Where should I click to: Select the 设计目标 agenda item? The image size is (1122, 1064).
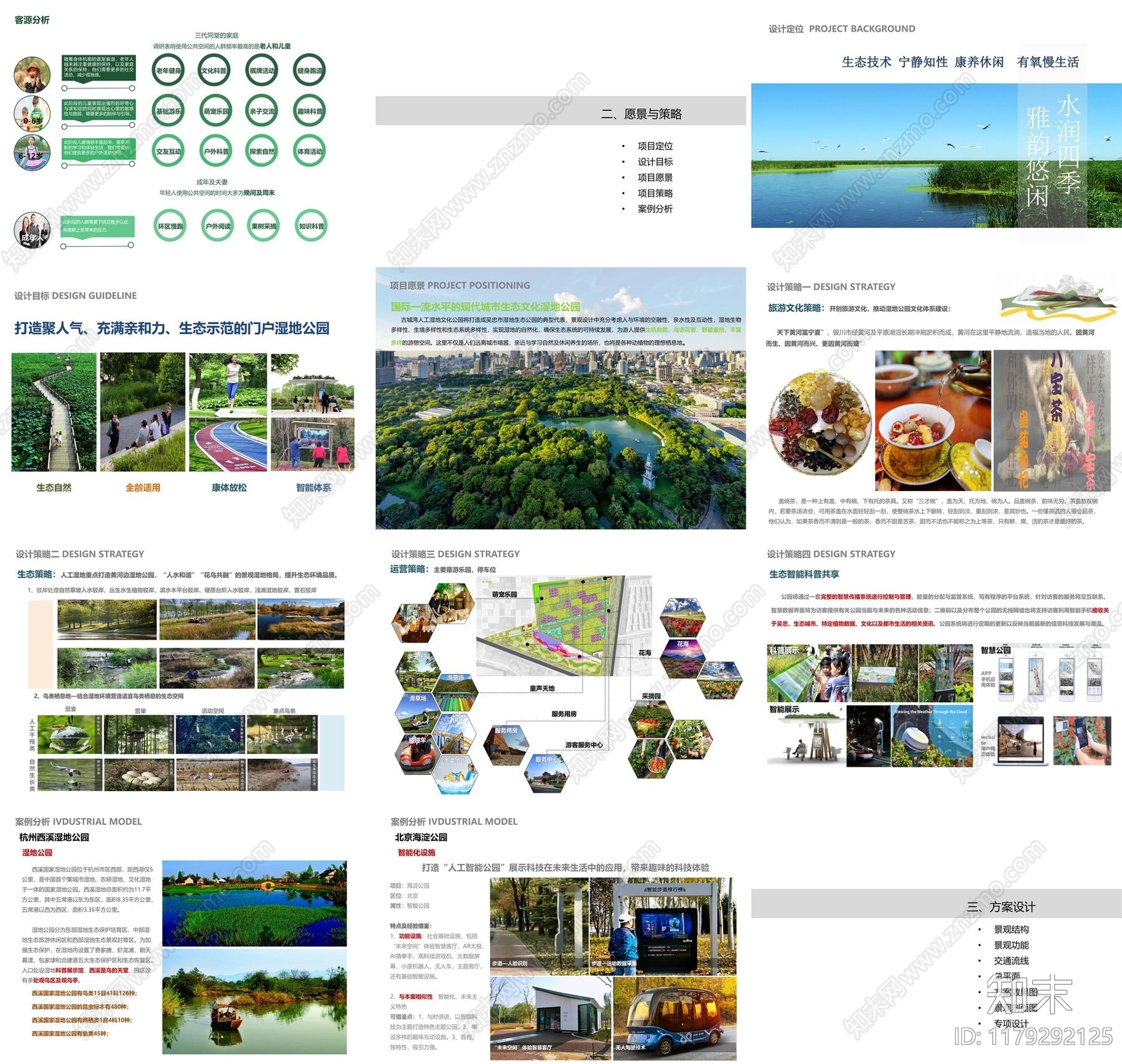(655, 161)
